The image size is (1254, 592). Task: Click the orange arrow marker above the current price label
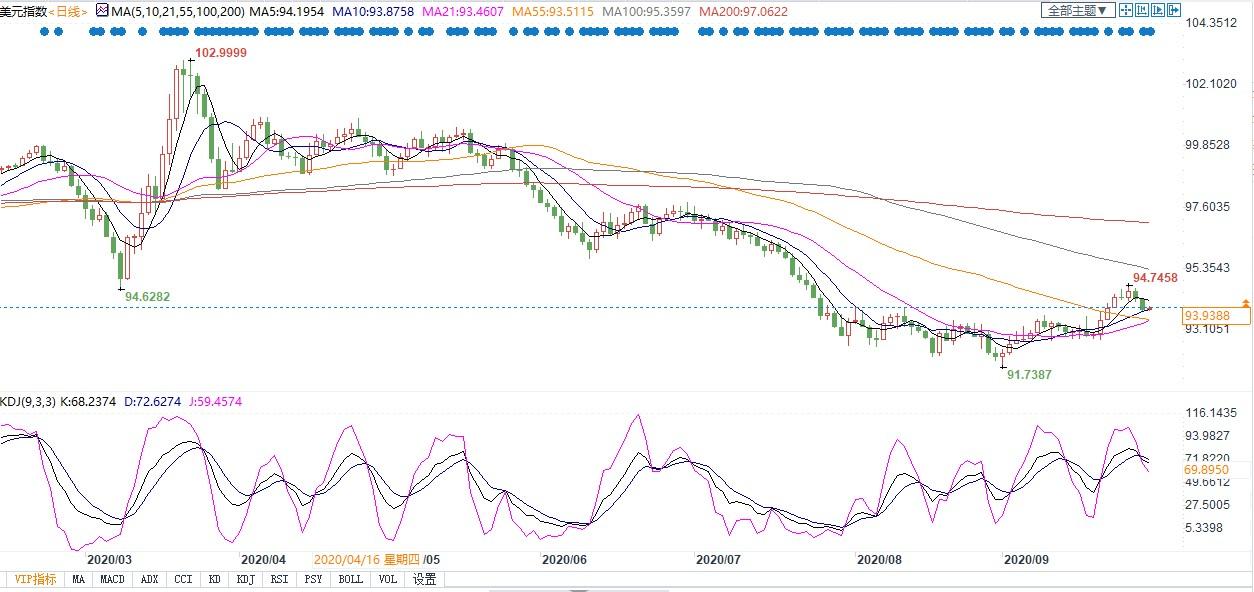tap(1245, 302)
